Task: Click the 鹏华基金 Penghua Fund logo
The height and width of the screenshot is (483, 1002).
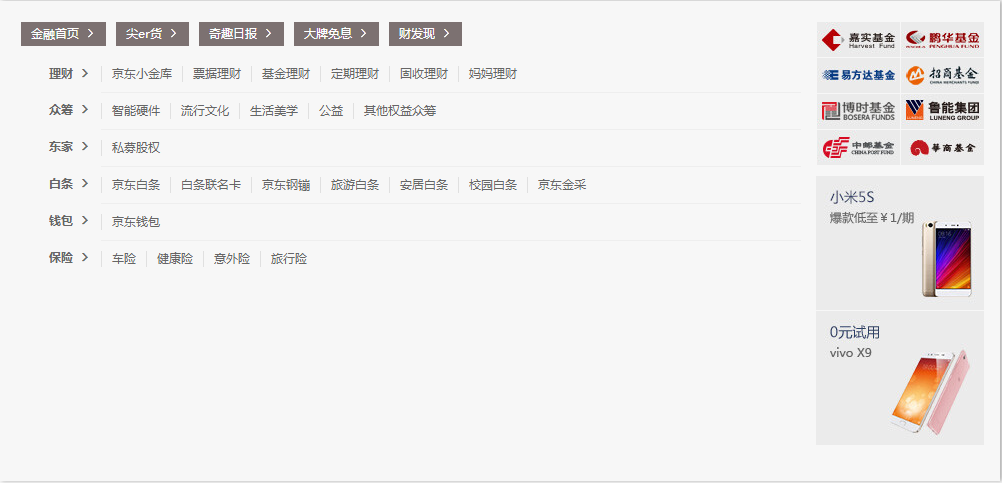Action: tap(943, 40)
